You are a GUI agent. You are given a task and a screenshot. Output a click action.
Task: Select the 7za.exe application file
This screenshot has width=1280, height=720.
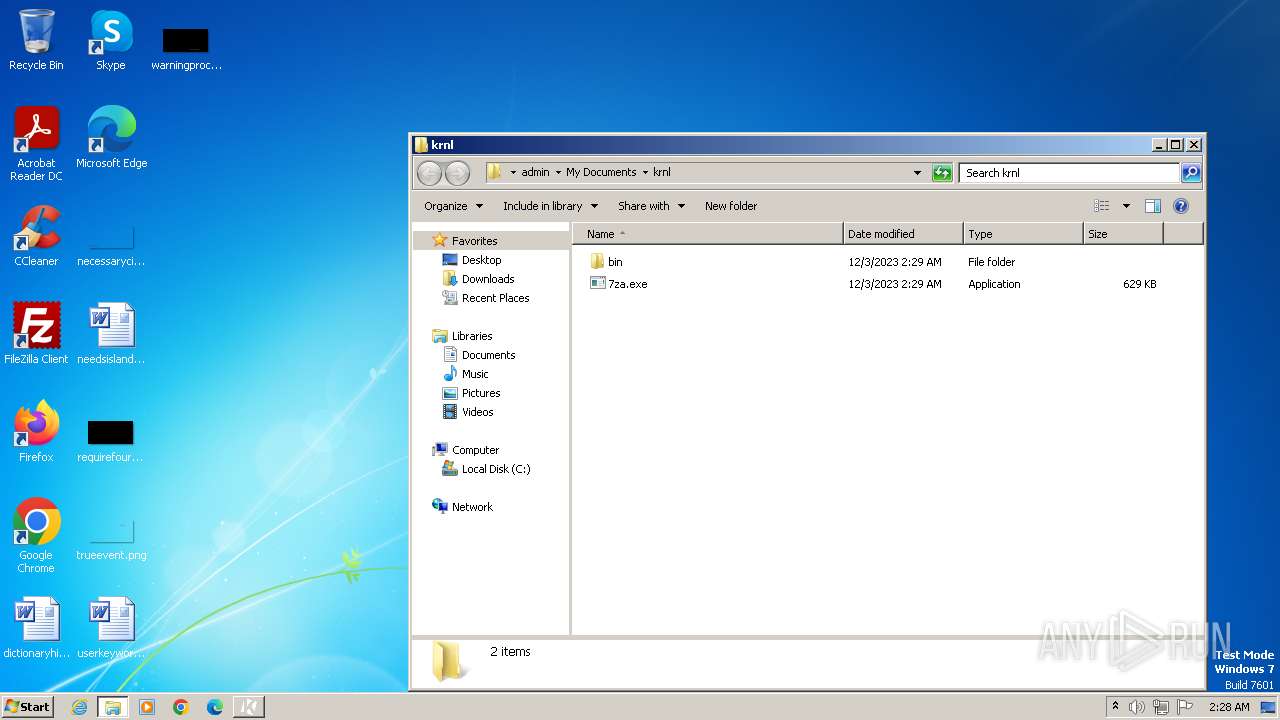click(619, 284)
